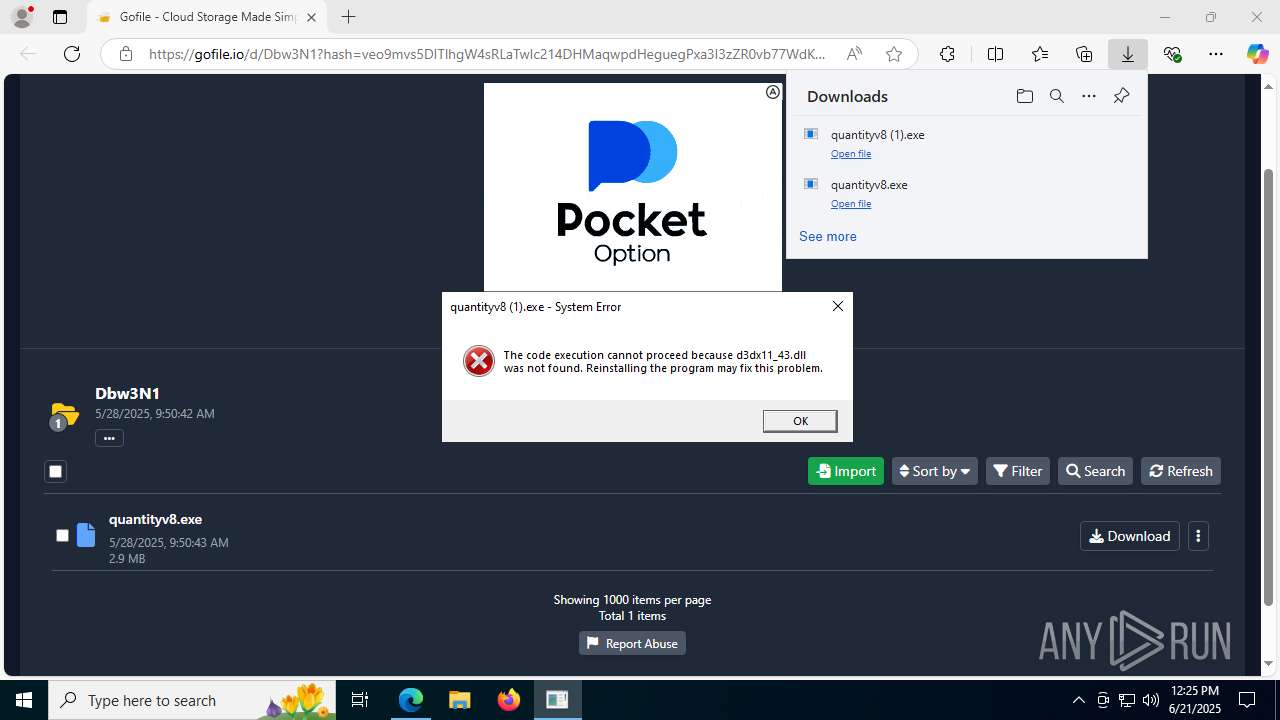The height and width of the screenshot is (720, 1280).
Task: Click the Edge profile avatar icon
Action: (22, 17)
